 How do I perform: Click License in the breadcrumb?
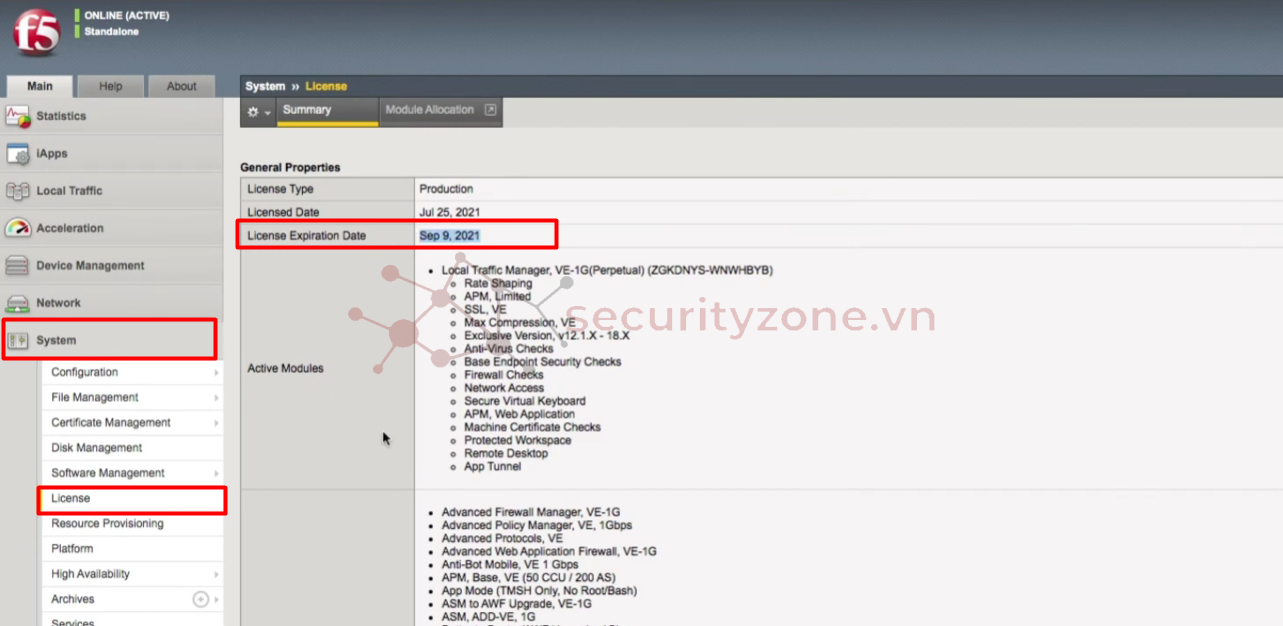pos(326,86)
